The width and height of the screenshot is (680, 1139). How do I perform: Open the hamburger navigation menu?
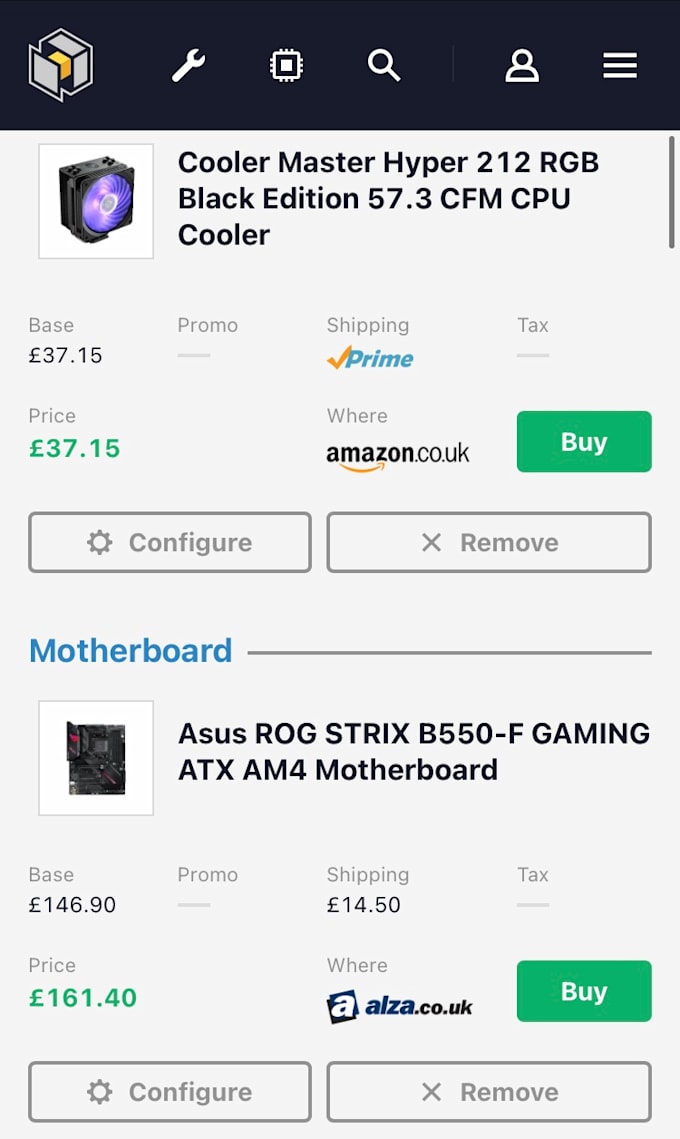point(620,64)
